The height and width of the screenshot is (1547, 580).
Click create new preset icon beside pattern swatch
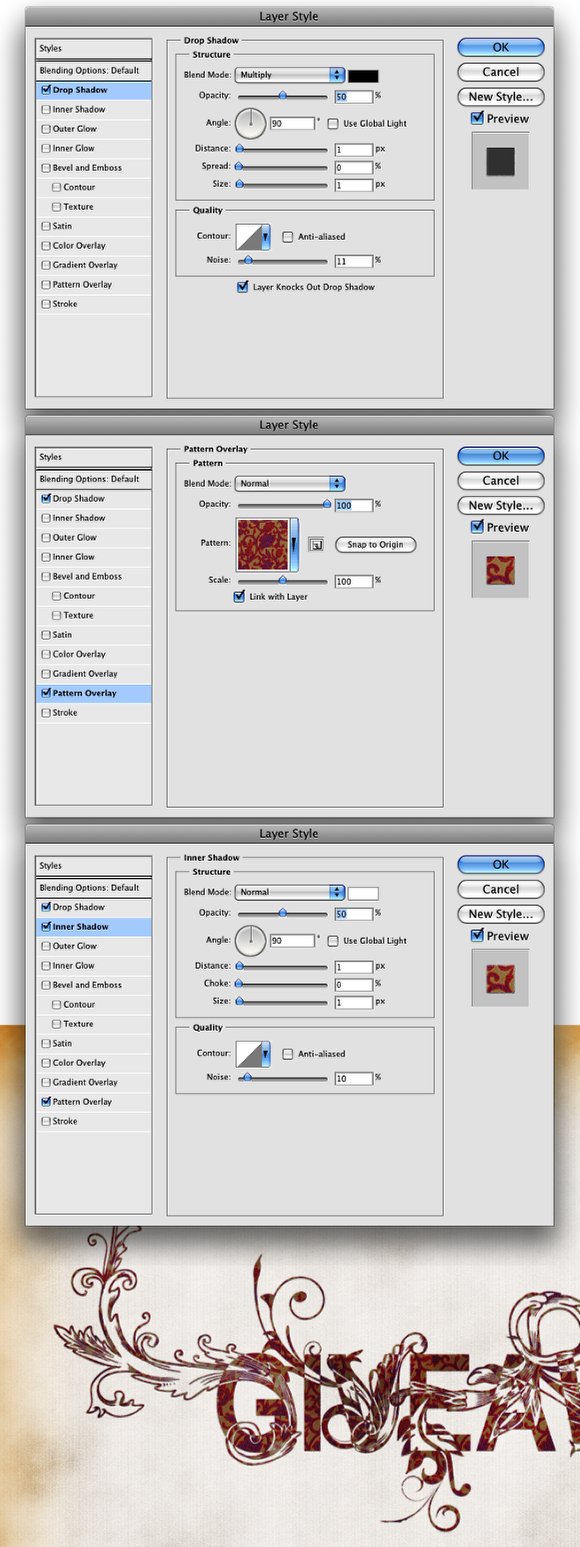click(316, 545)
